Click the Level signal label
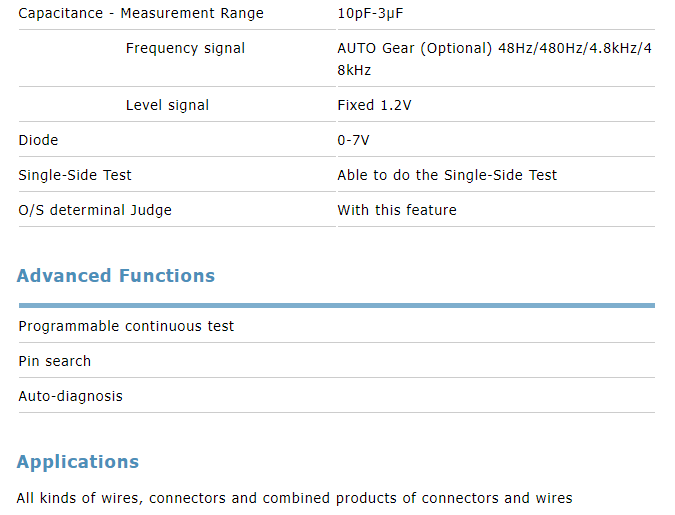 [x=167, y=105]
